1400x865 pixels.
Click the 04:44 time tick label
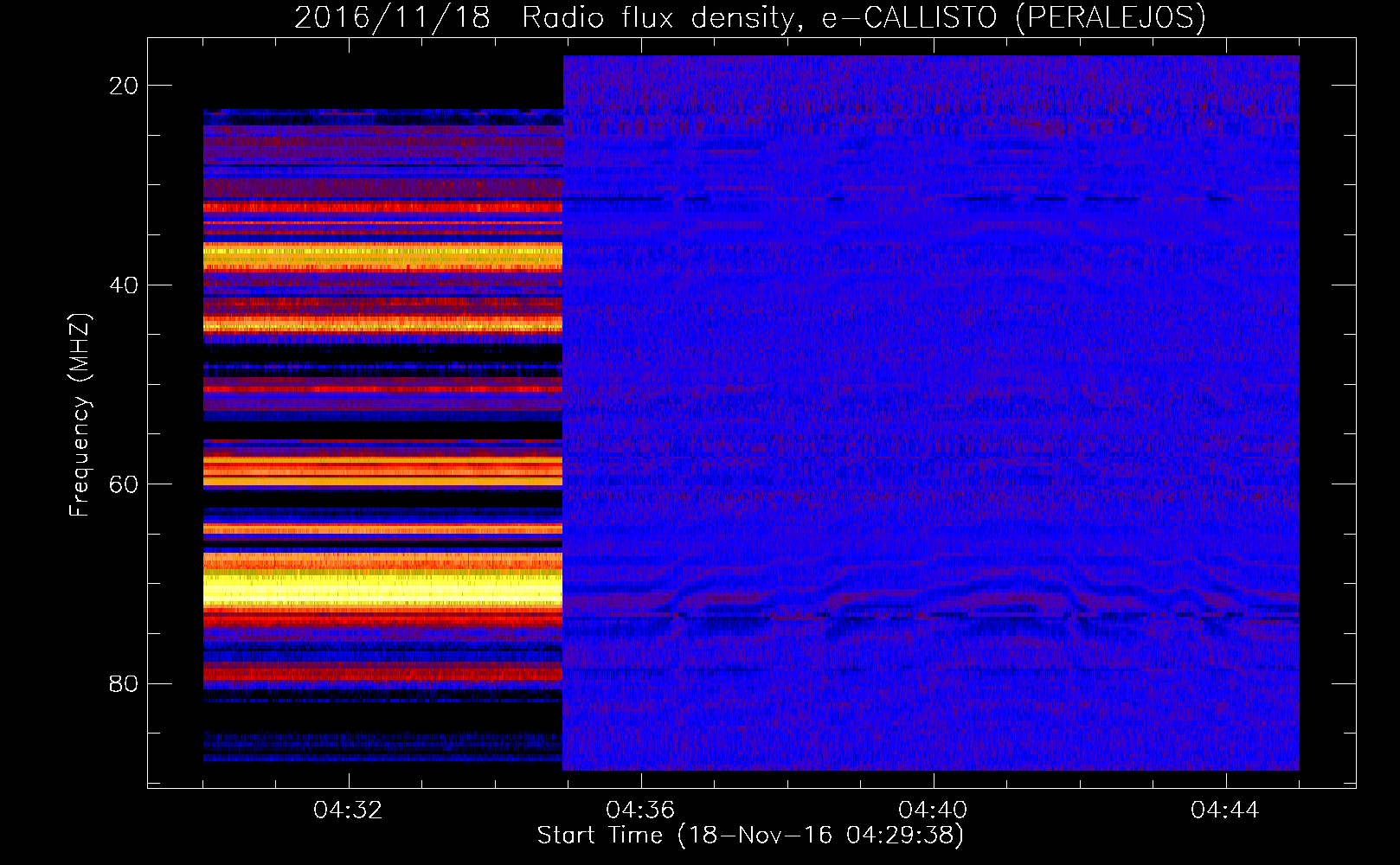(x=1225, y=811)
